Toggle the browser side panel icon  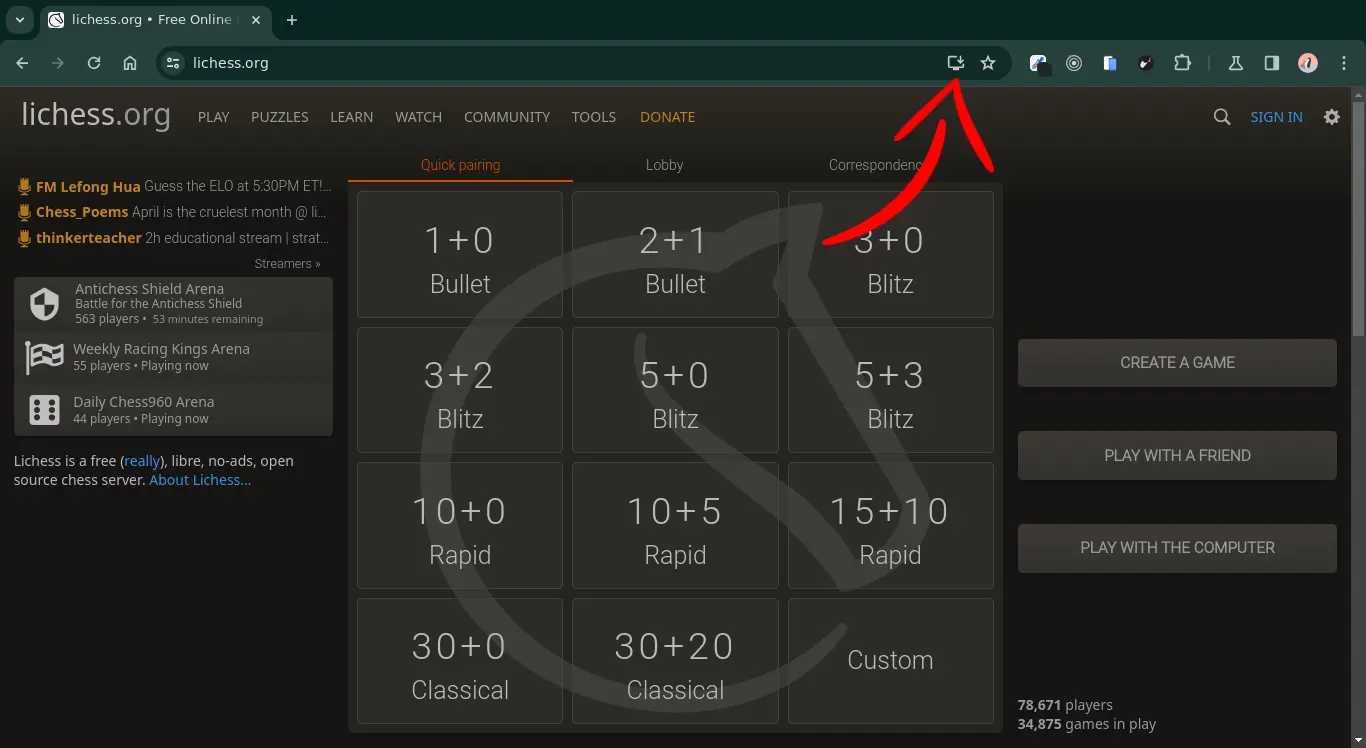point(1272,63)
